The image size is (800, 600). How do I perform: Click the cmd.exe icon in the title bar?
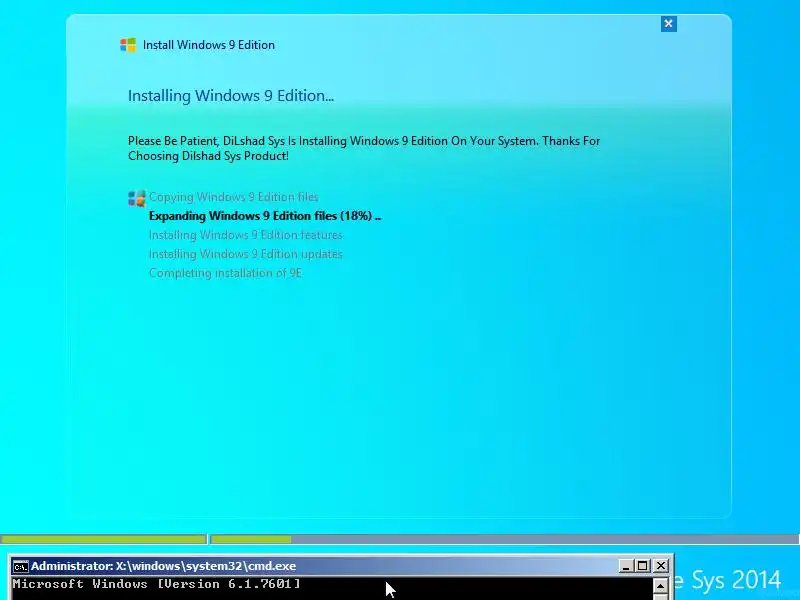point(20,566)
